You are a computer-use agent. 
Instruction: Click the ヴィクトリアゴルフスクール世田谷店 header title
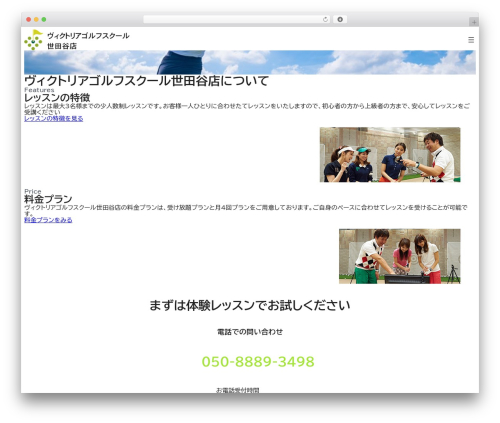[88, 40]
